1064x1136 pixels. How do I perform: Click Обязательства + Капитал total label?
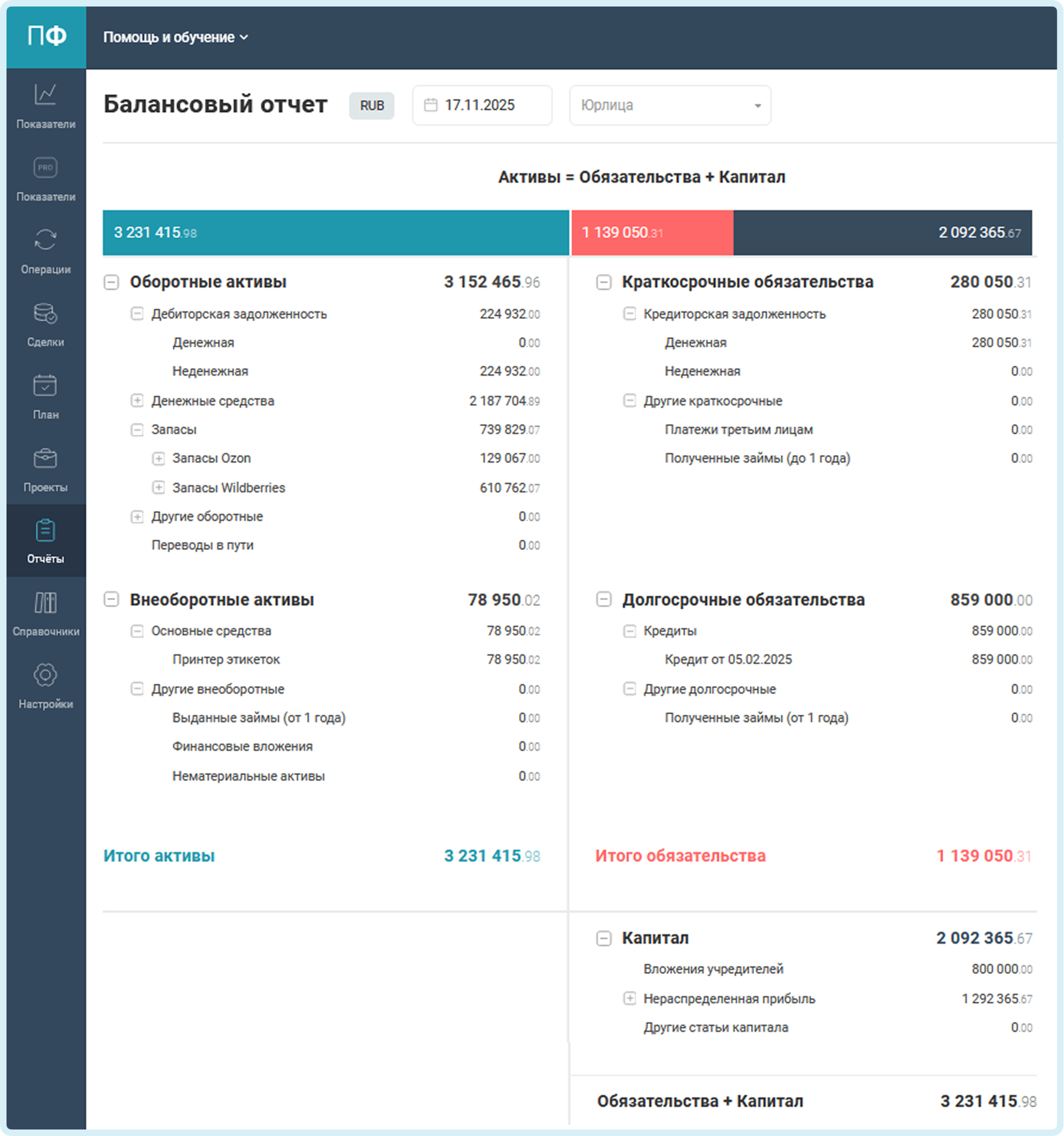700,1101
